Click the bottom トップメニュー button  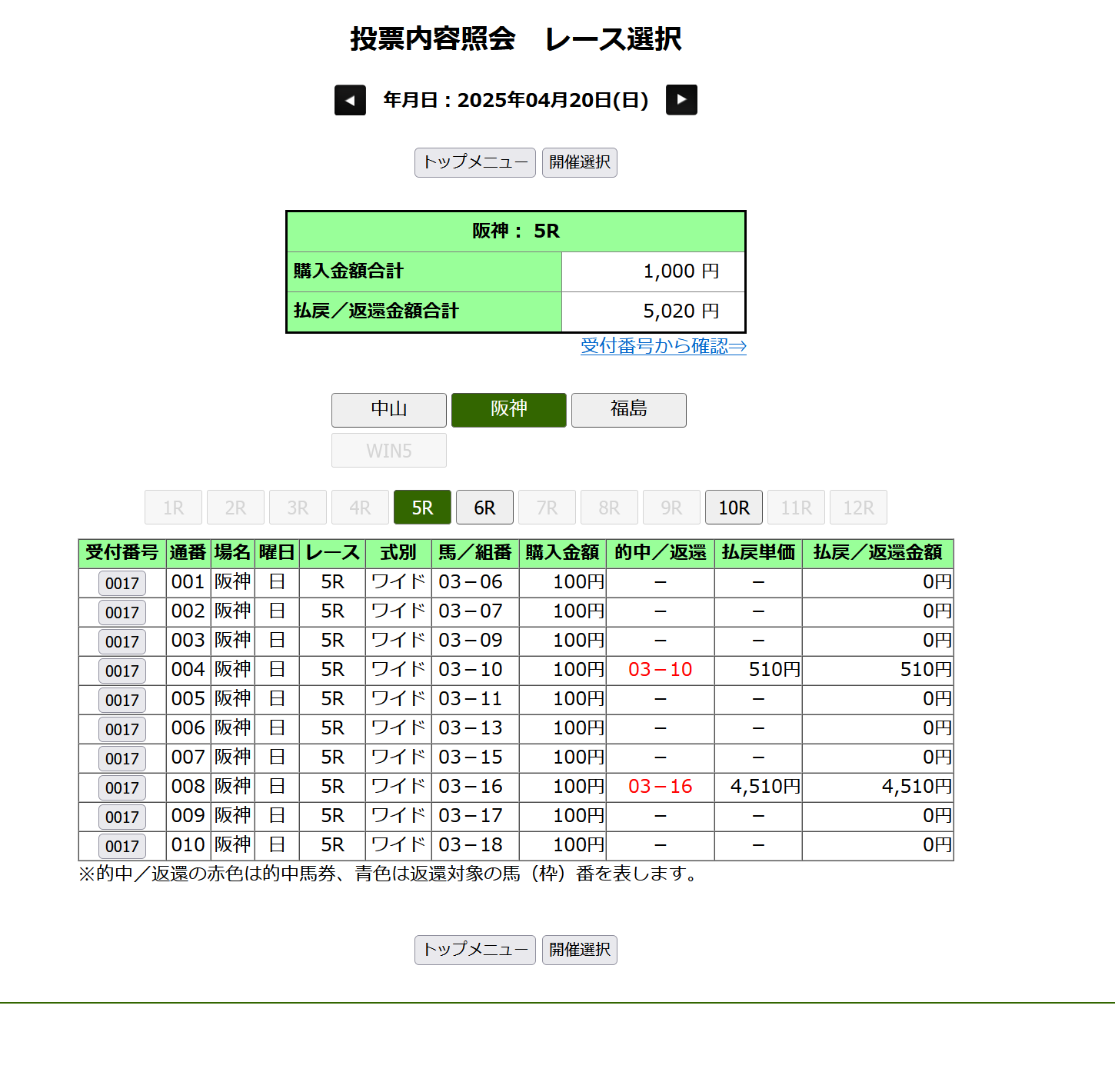click(474, 951)
